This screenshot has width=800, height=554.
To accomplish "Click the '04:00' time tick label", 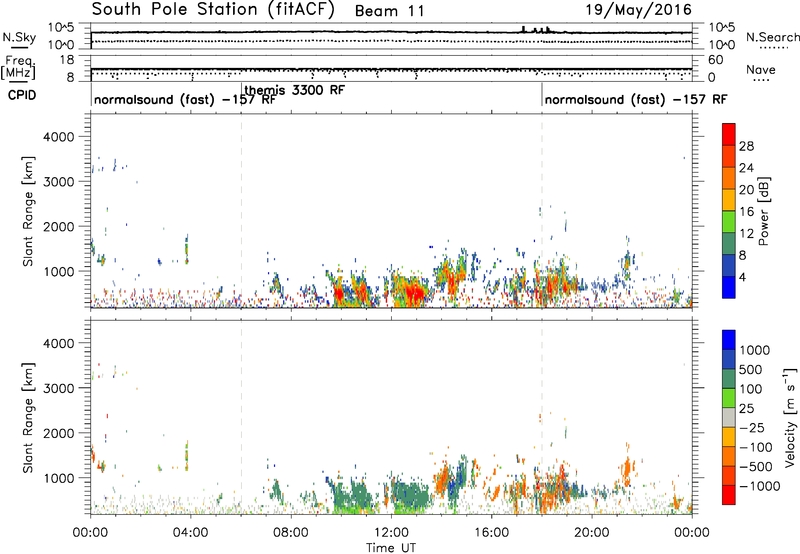I will [190, 533].
